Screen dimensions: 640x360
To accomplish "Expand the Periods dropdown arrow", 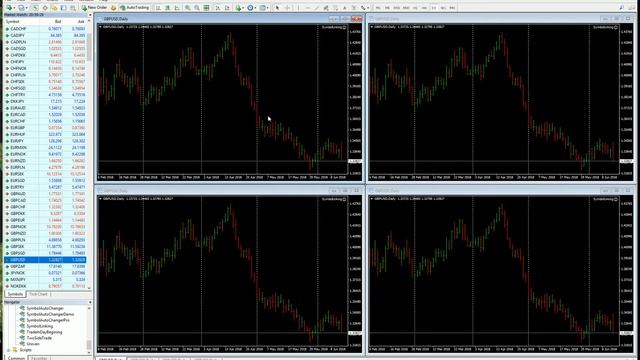I will tap(256, 8).
